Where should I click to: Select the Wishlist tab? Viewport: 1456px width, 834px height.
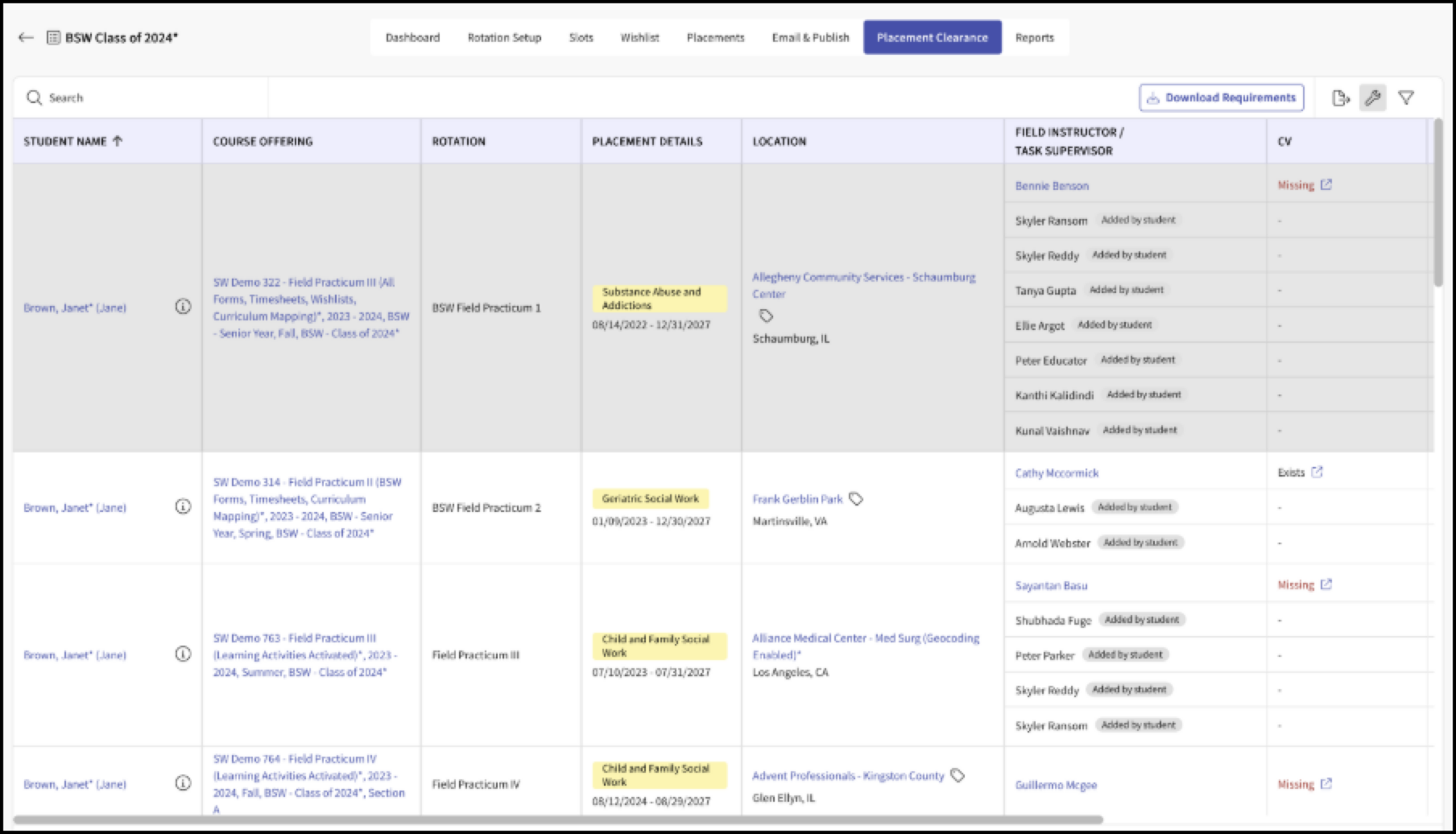click(x=639, y=37)
